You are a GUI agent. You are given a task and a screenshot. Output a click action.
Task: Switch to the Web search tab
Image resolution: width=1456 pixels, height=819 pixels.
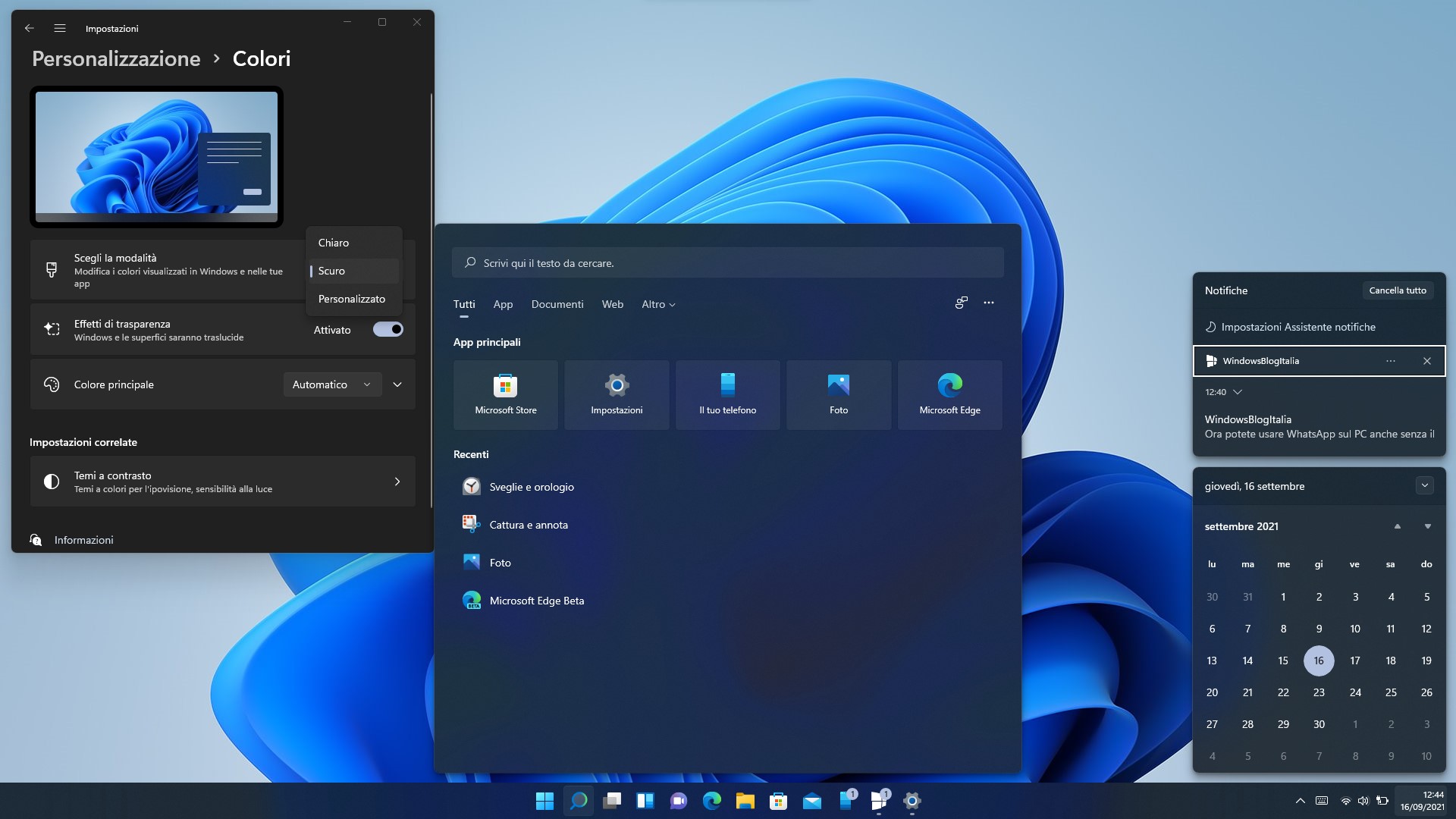pyautogui.click(x=613, y=304)
